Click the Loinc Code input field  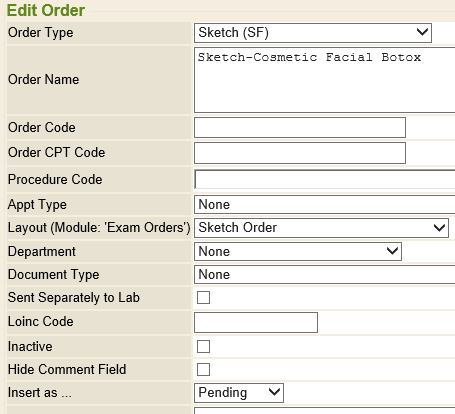(256, 322)
